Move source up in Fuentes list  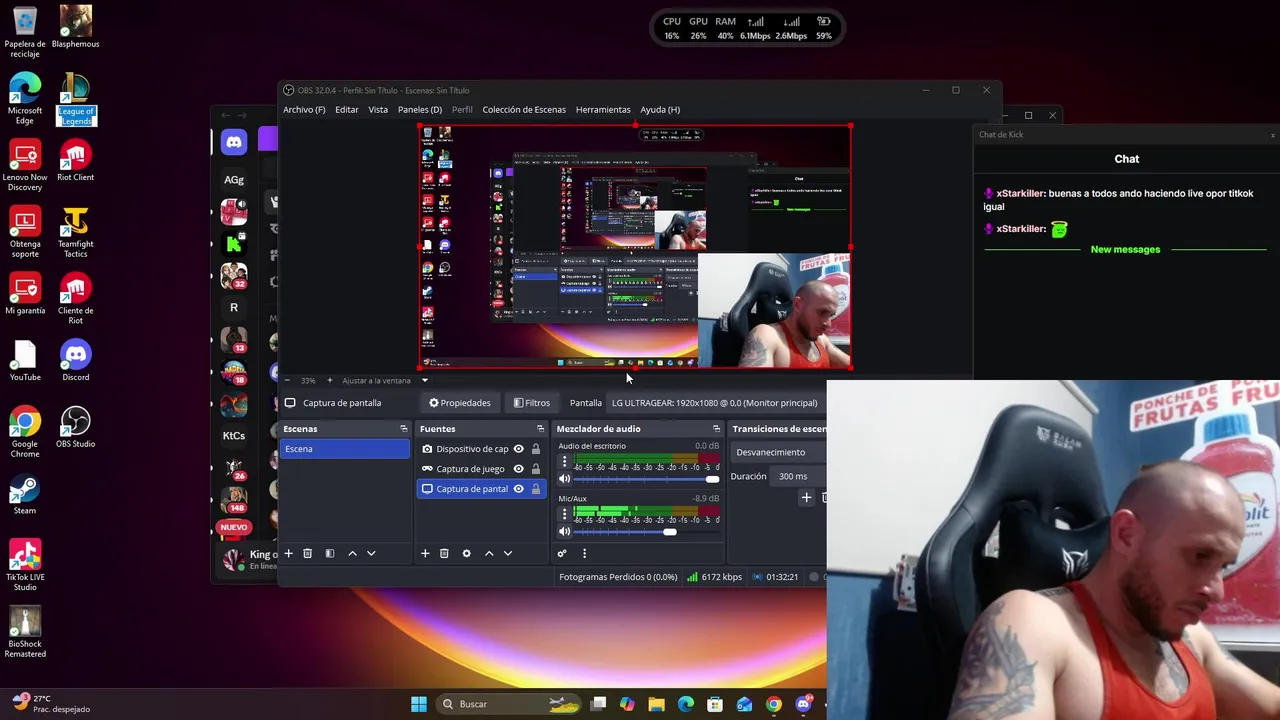click(489, 553)
